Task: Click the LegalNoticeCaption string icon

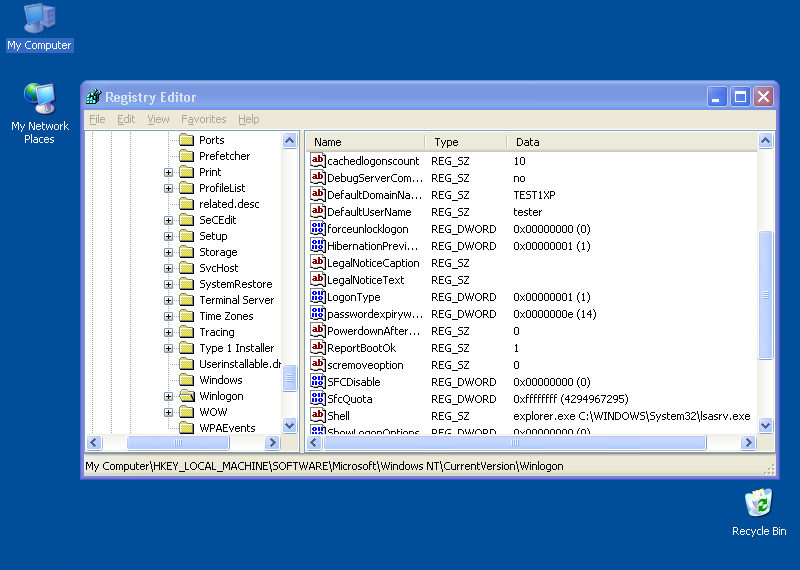Action: pyautogui.click(x=317, y=263)
